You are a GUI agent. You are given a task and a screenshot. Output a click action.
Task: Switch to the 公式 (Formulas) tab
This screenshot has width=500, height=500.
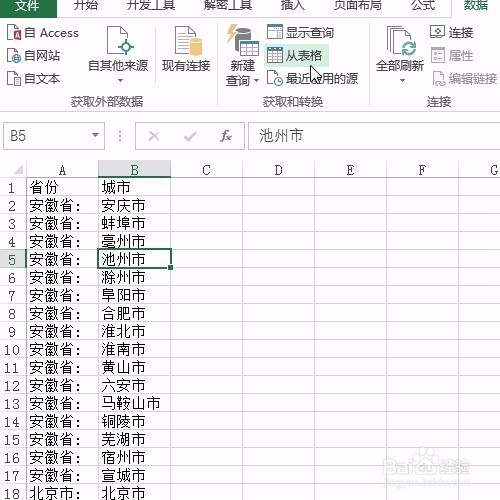pyautogui.click(x=423, y=6)
